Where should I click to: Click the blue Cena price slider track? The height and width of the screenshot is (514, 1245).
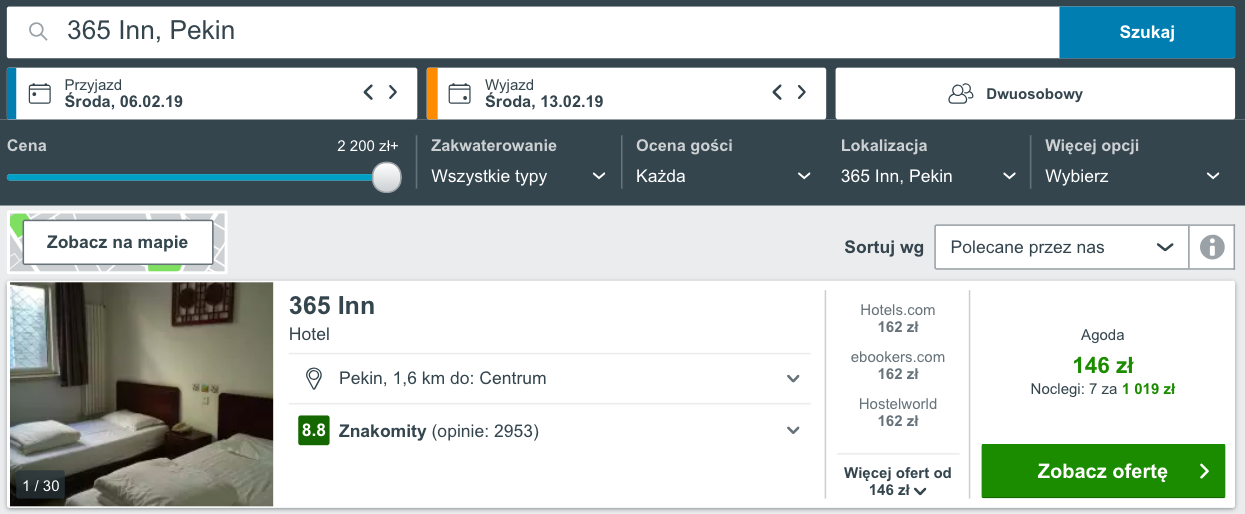point(190,177)
